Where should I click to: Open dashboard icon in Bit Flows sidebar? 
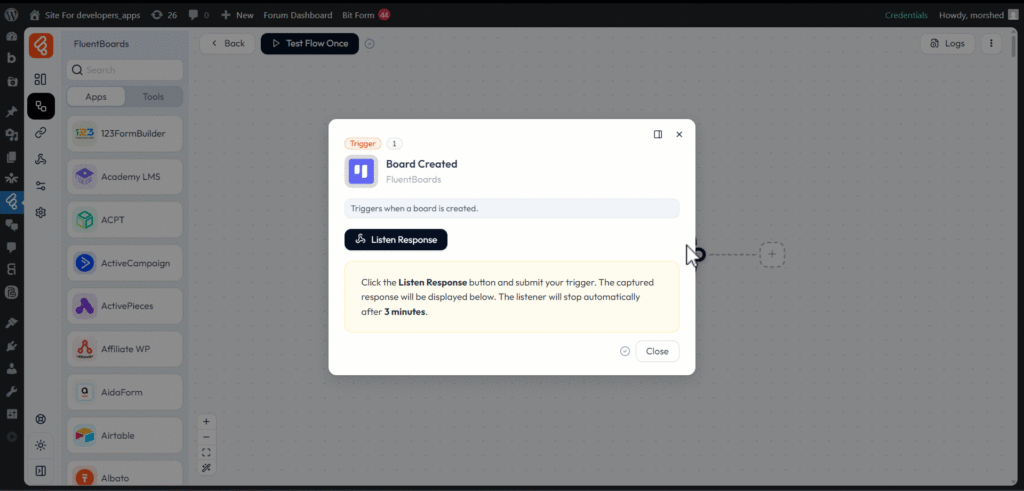pos(40,79)
